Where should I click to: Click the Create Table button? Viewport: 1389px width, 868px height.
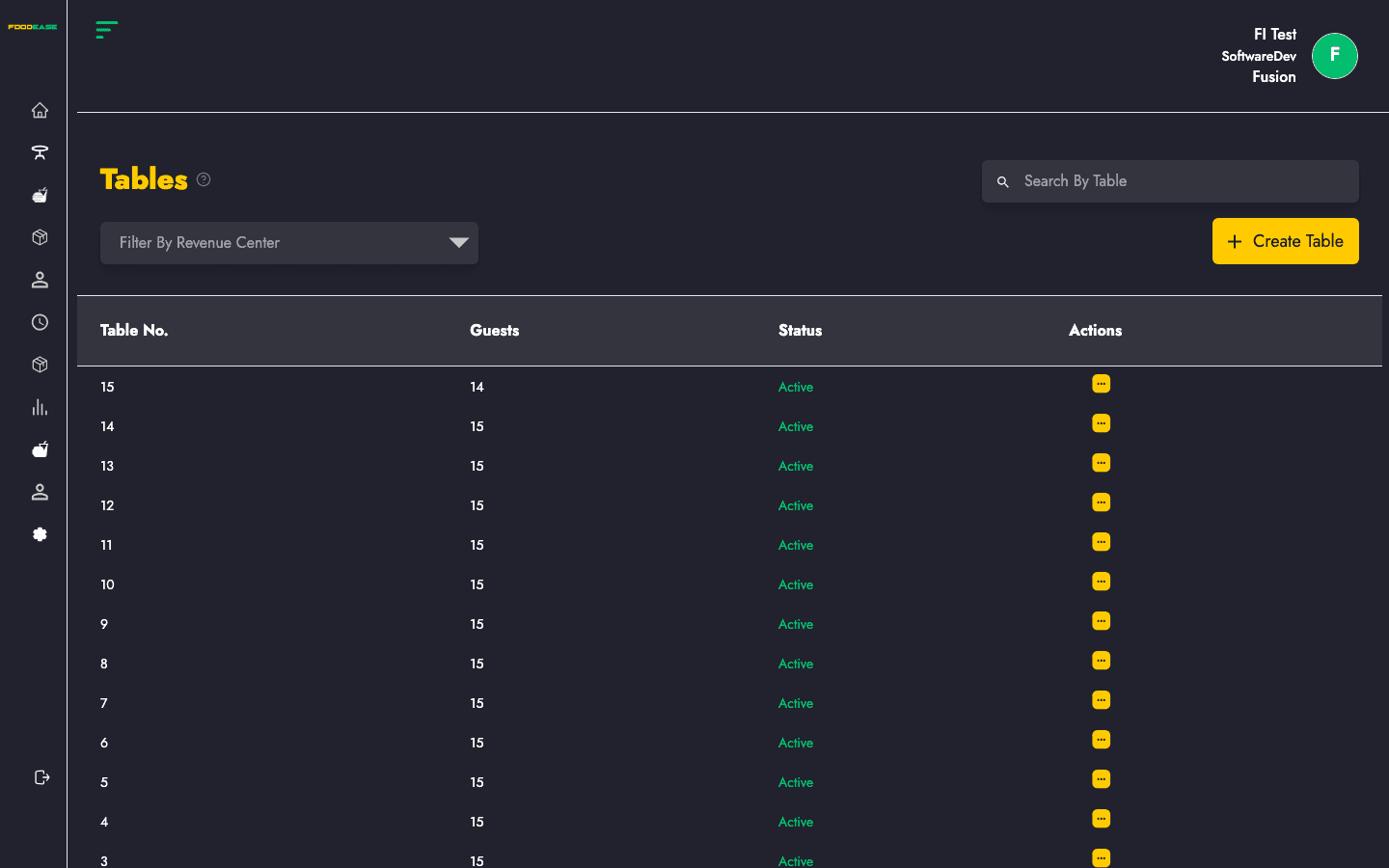[x=1286, y=241]
